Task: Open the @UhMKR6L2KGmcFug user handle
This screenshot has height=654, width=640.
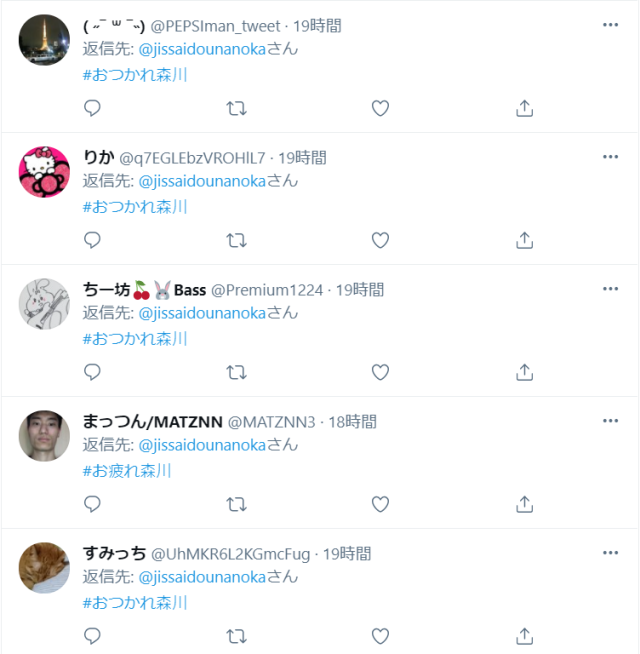Action: pyautogui.click(x=230, y=554)
